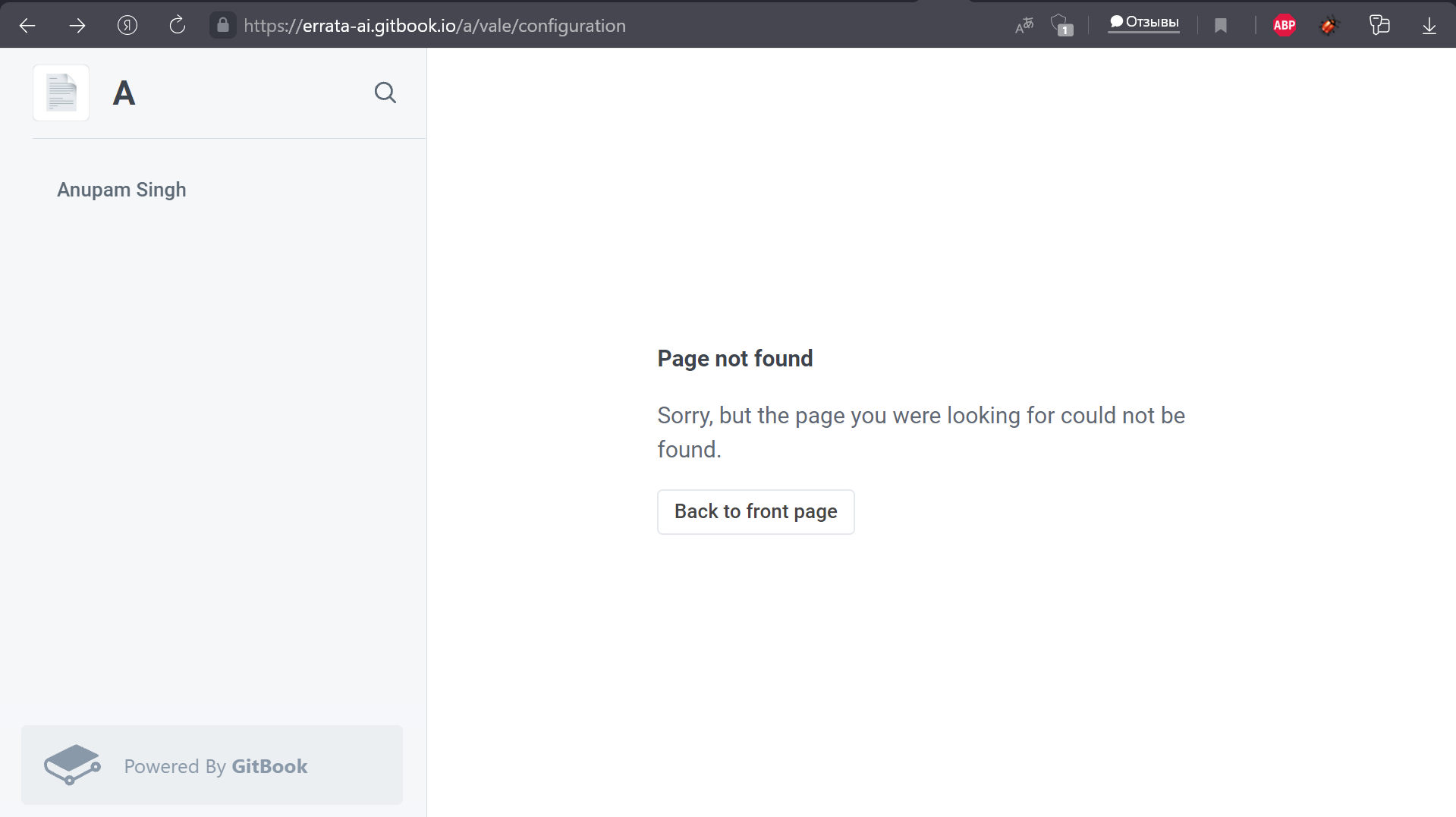Open the page translate icon

coord(1024,25)
